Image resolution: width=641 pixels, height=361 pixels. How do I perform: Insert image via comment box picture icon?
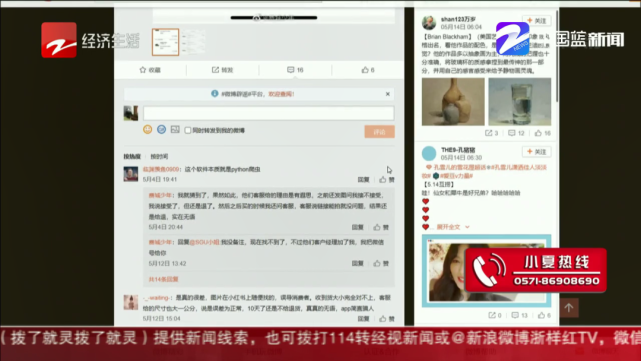[x=175, y=130]
